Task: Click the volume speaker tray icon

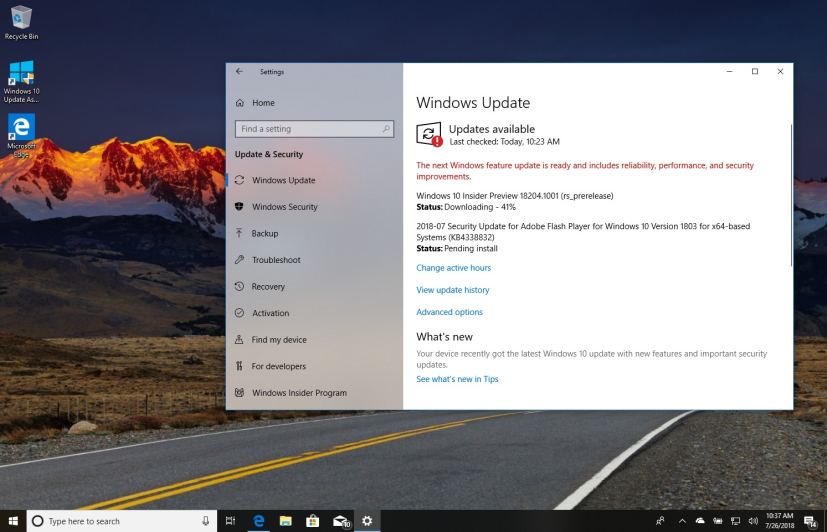Action: [753, 521]
